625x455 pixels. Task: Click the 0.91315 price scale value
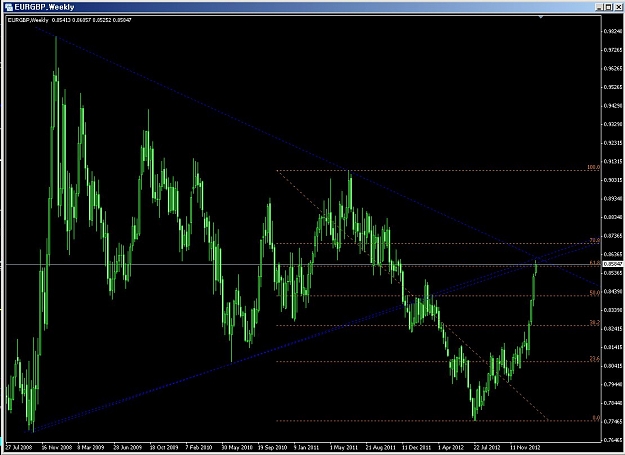(613, 161)
